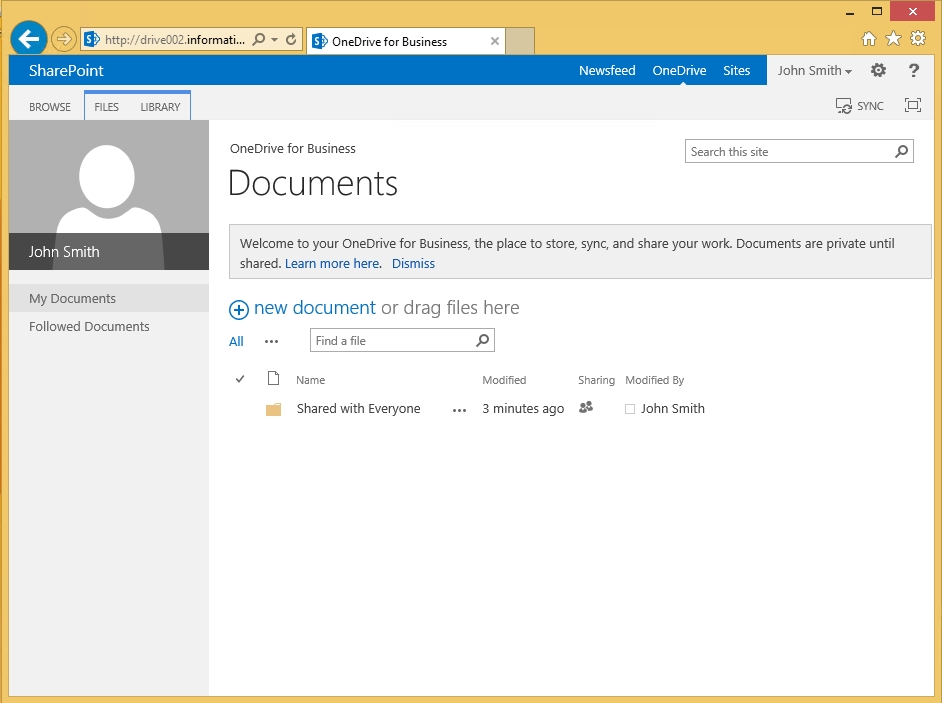Viewport: 942px width, 703px height.
Task: Sort the list by Name column
Action: (x=311, y=380)
